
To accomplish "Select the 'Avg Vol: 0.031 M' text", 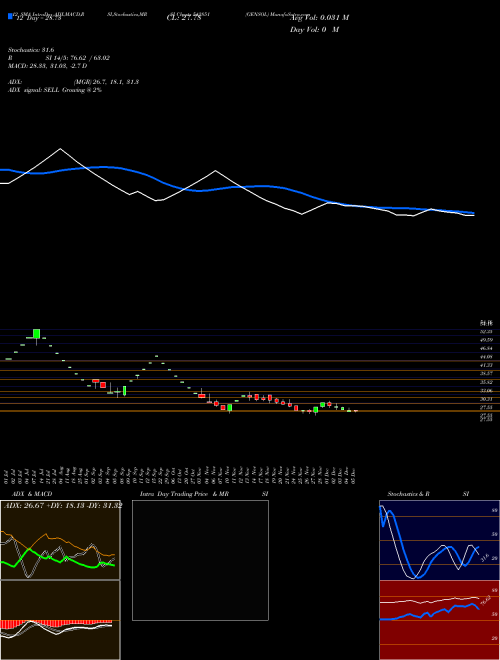I will (x=319, y=18).
